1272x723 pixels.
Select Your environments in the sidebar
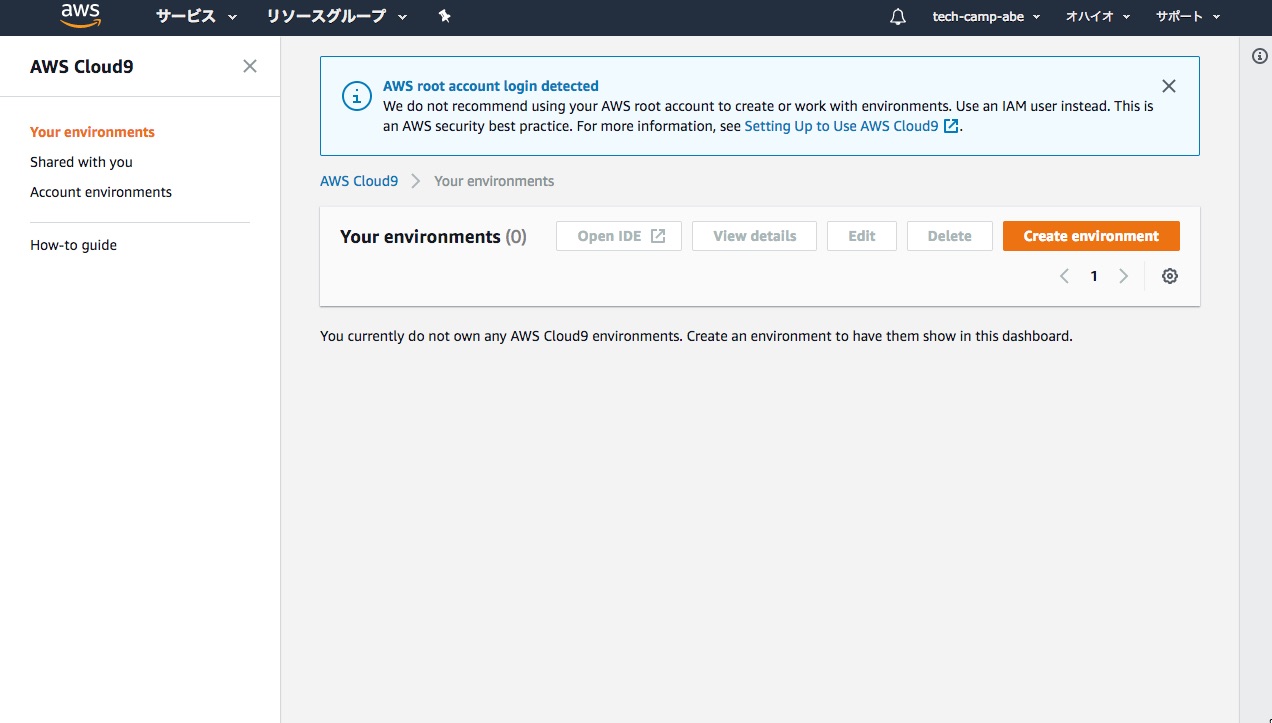click(x=92, y=132)
